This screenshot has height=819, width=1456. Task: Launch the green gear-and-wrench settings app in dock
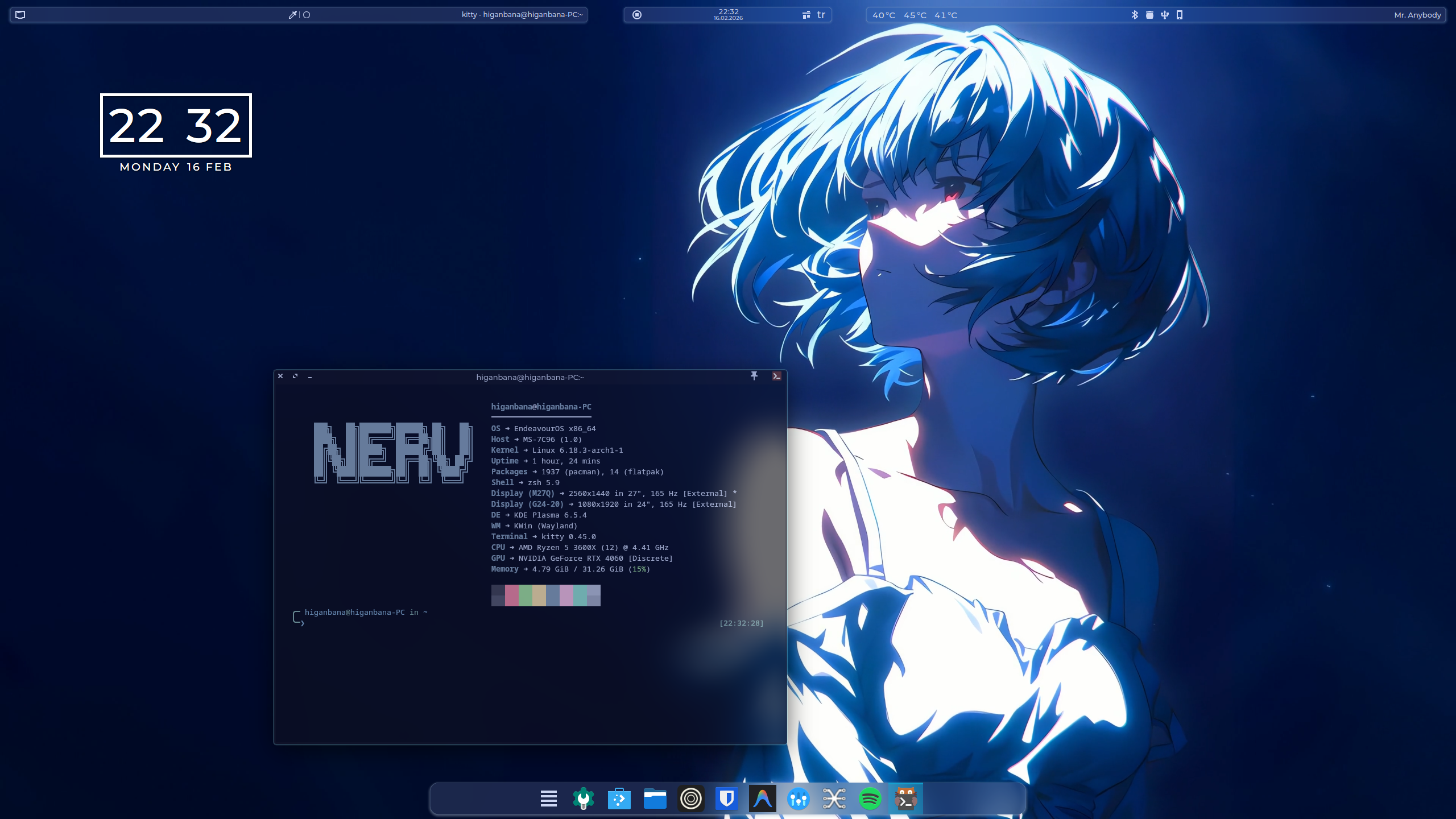583,799
